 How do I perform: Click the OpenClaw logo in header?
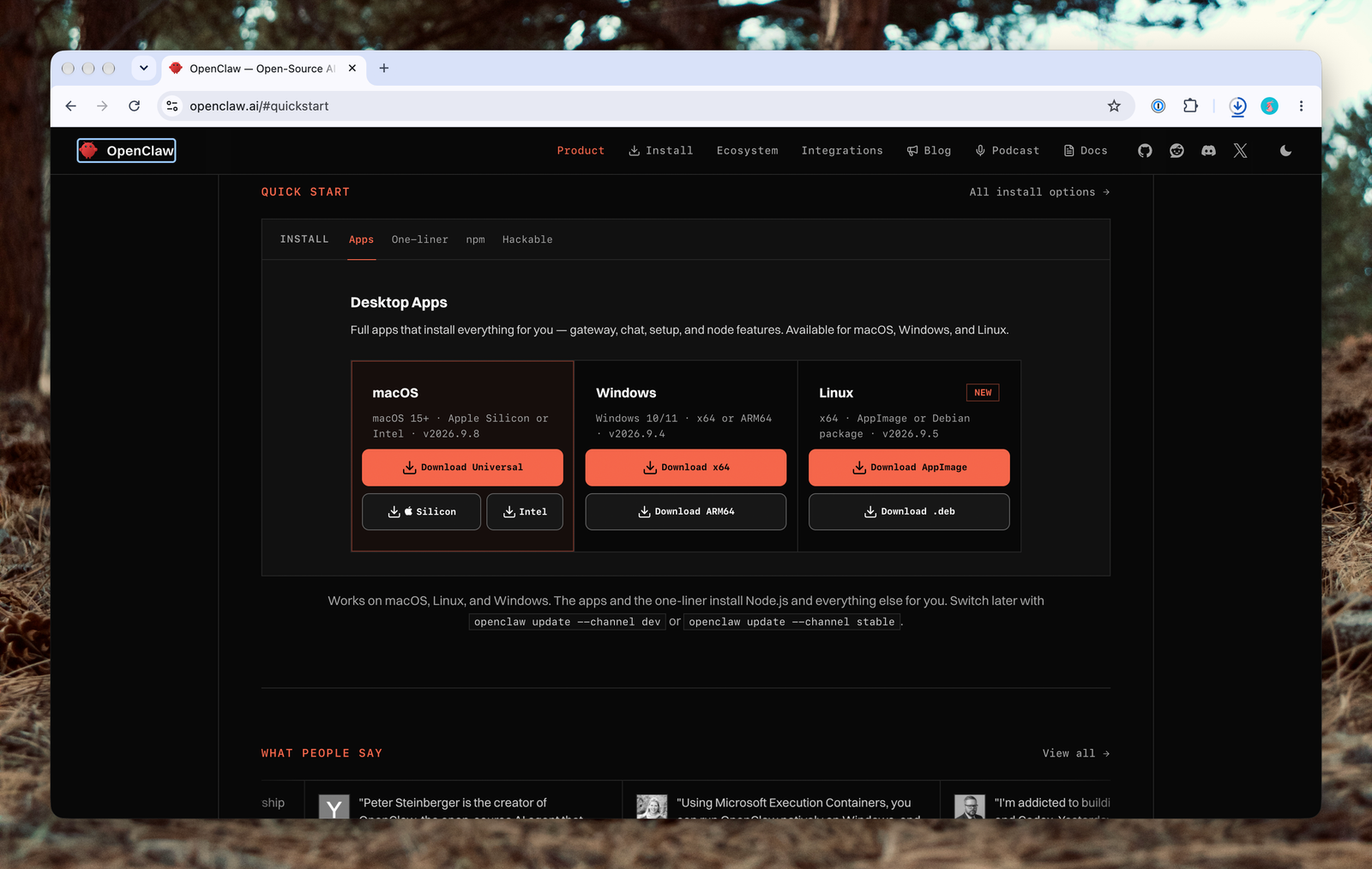[x=126, y=151]
